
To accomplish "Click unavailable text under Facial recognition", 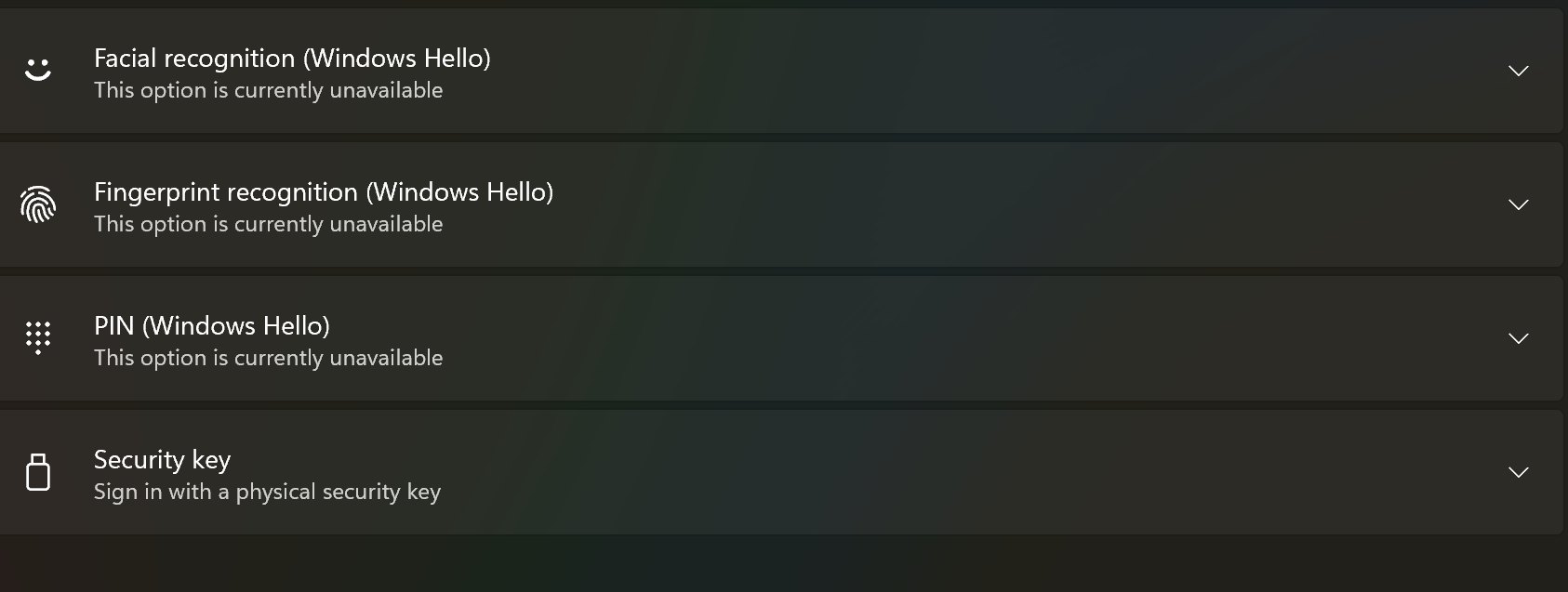I will tap(268, 89).
